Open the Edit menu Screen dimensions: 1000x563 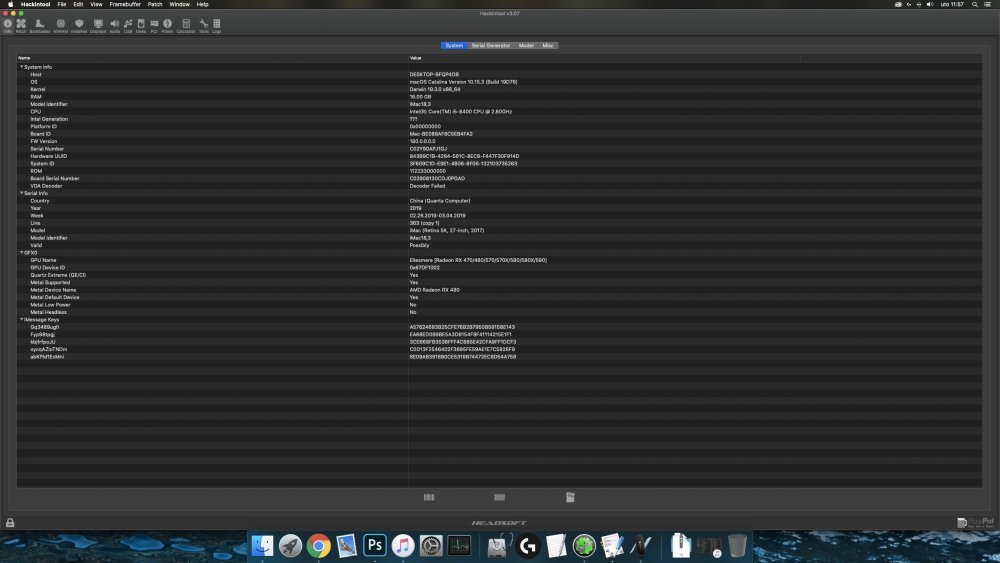click(x=78, y=4)
